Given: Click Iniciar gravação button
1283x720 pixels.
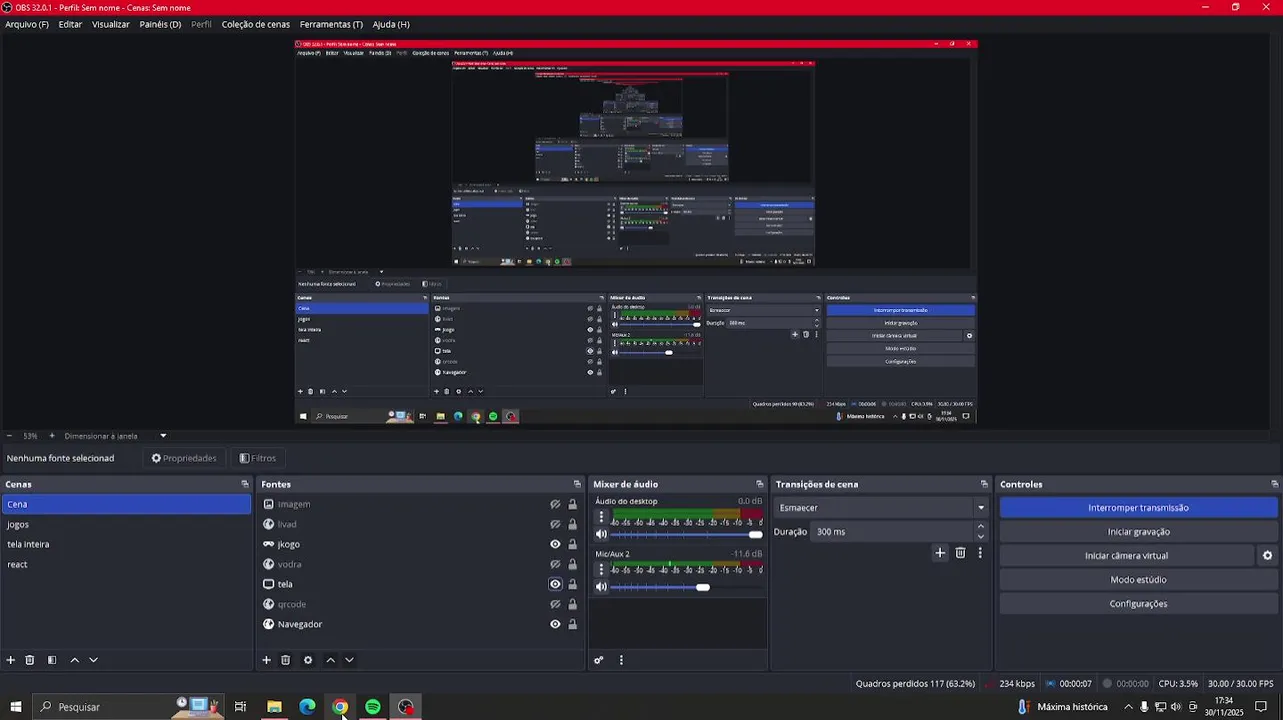Looking at the screenshot, I should click(x=1138, y=532).
